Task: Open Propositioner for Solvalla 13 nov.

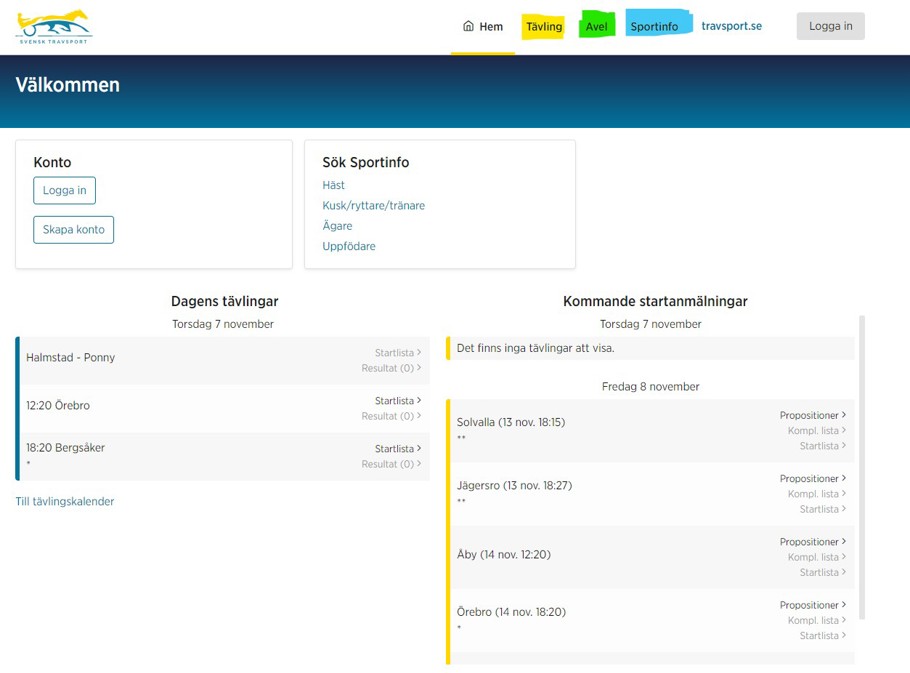Action: click(812, 415)
